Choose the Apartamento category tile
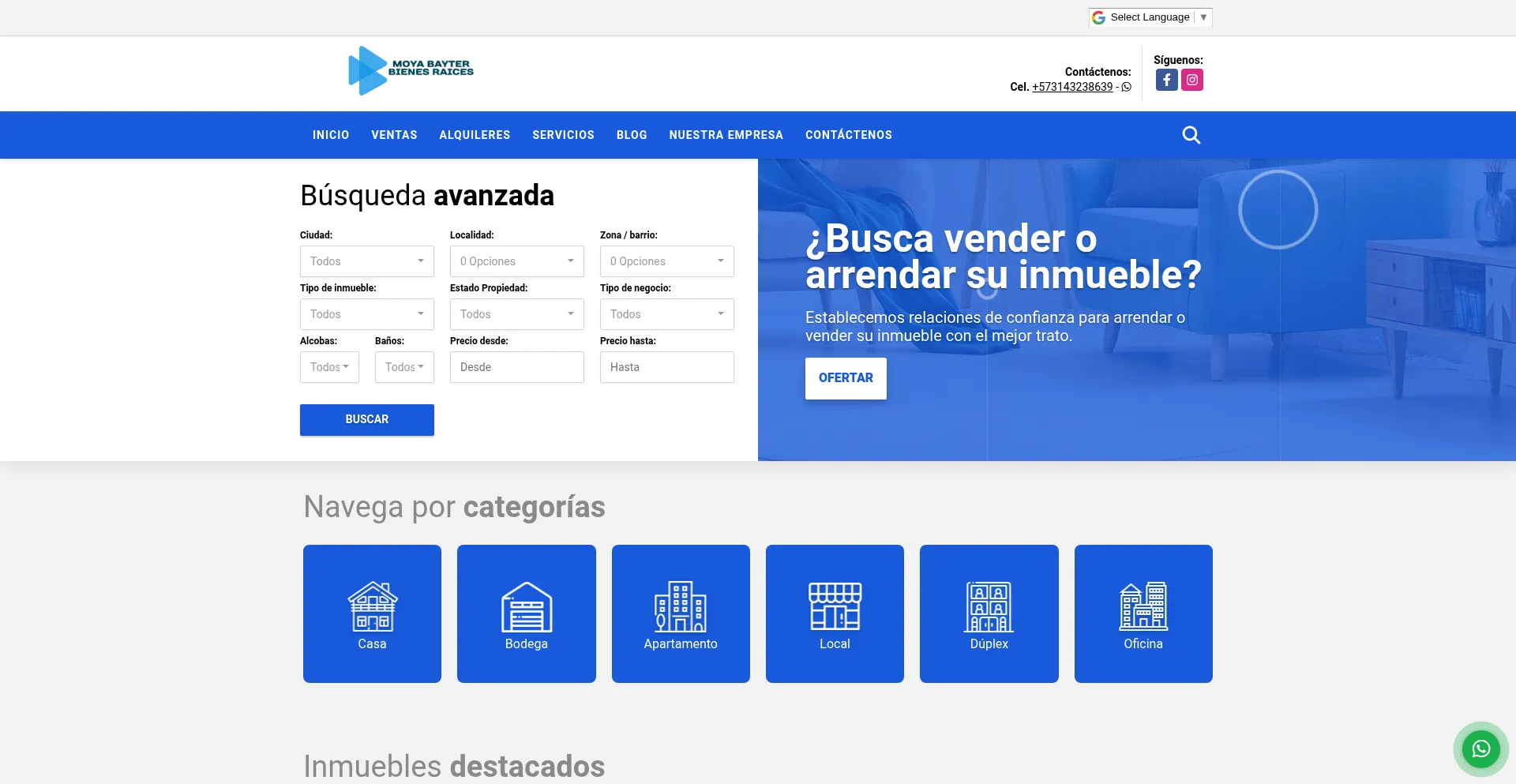This screenshot has height=784, width=1516. pyautogui.click(x=680, y=613)
